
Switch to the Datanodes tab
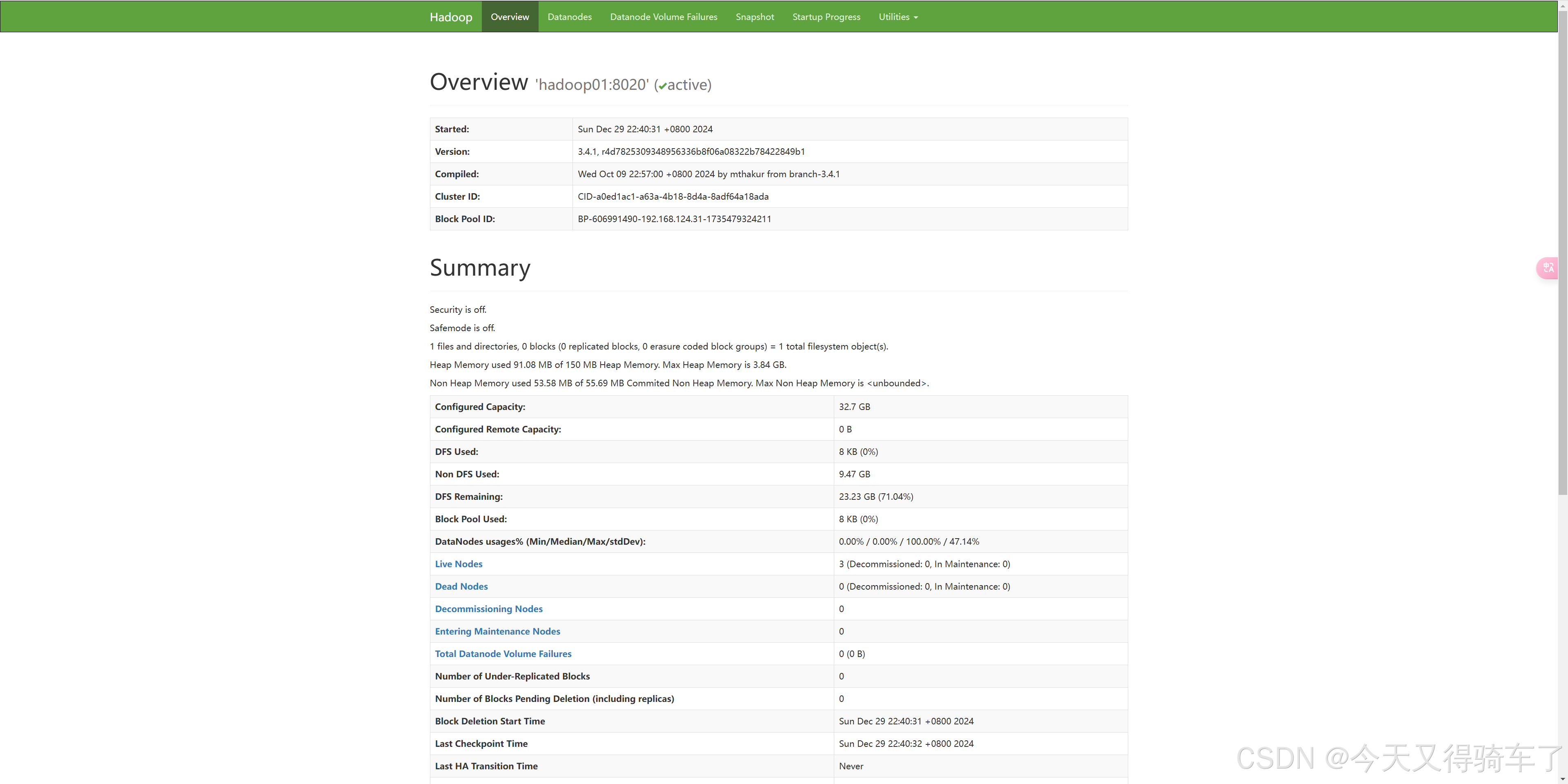pyautogui.click(x=569, y=17)
